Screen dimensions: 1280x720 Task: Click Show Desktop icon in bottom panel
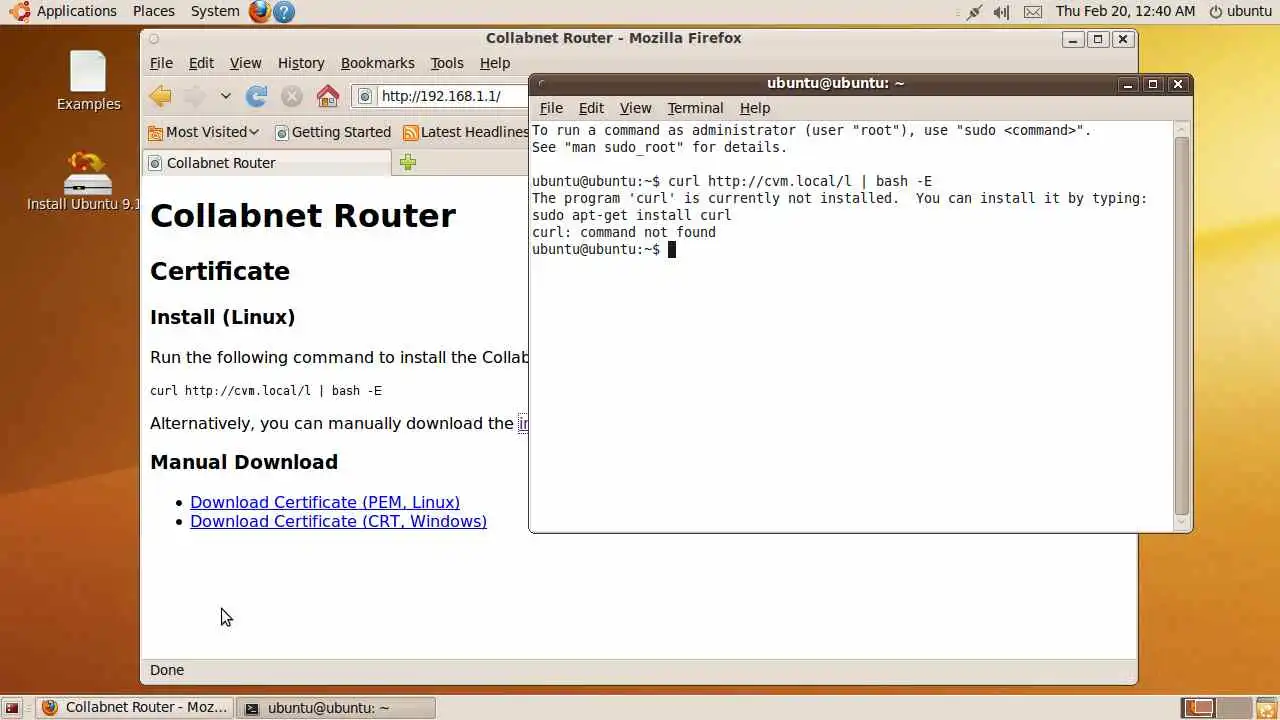point(12,708)
